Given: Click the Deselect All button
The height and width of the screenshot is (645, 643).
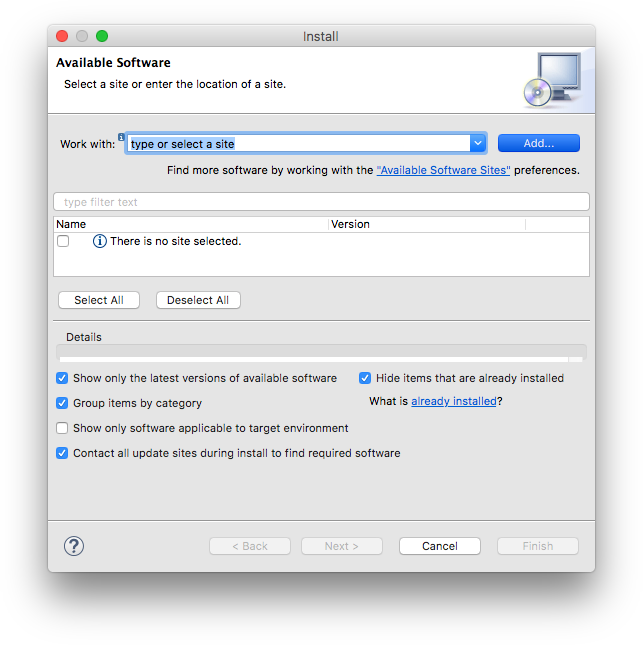Looking at the screenshot, I should tap(198, 300).
